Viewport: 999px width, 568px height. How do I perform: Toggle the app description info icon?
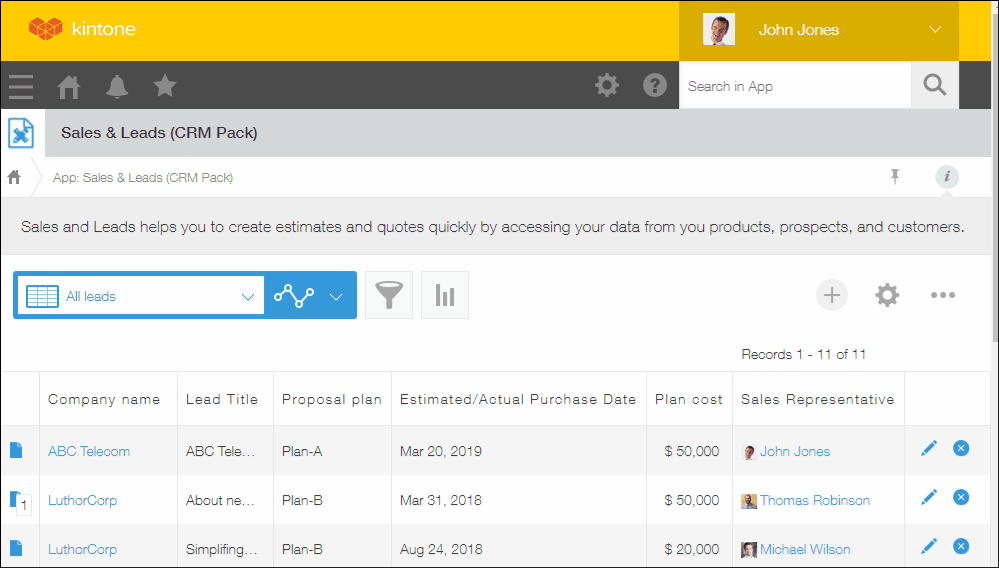click(x=946, y=177)
